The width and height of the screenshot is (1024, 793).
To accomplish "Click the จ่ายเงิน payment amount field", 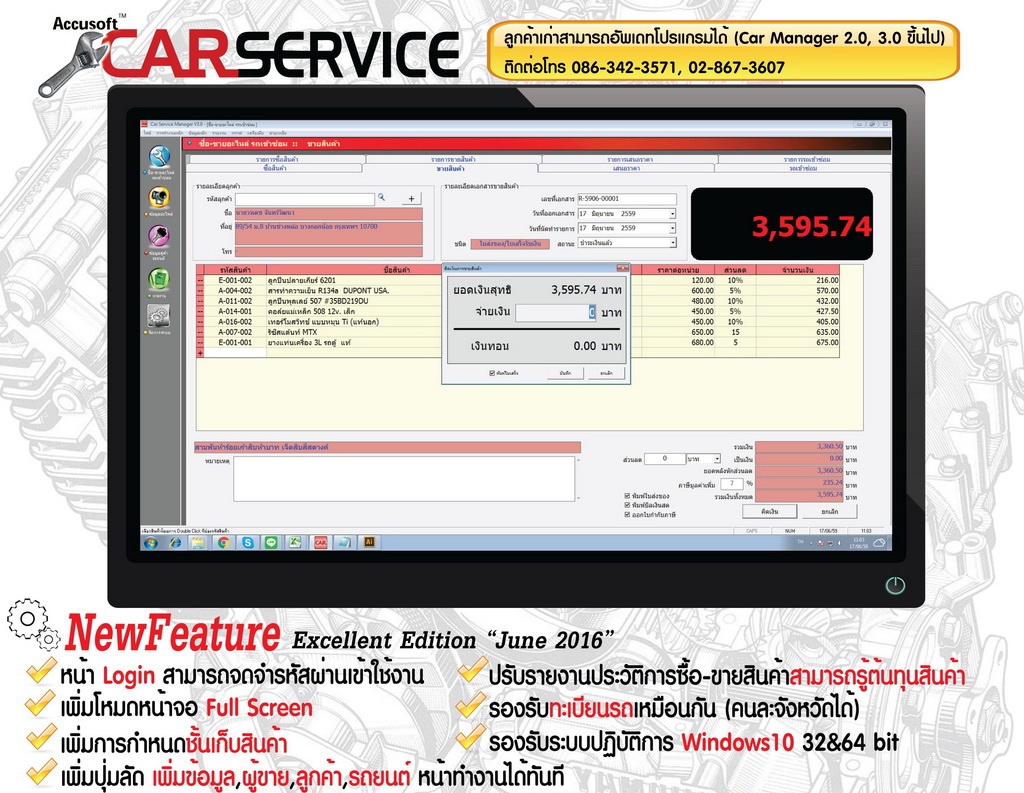I will click(x=556, y=312).
